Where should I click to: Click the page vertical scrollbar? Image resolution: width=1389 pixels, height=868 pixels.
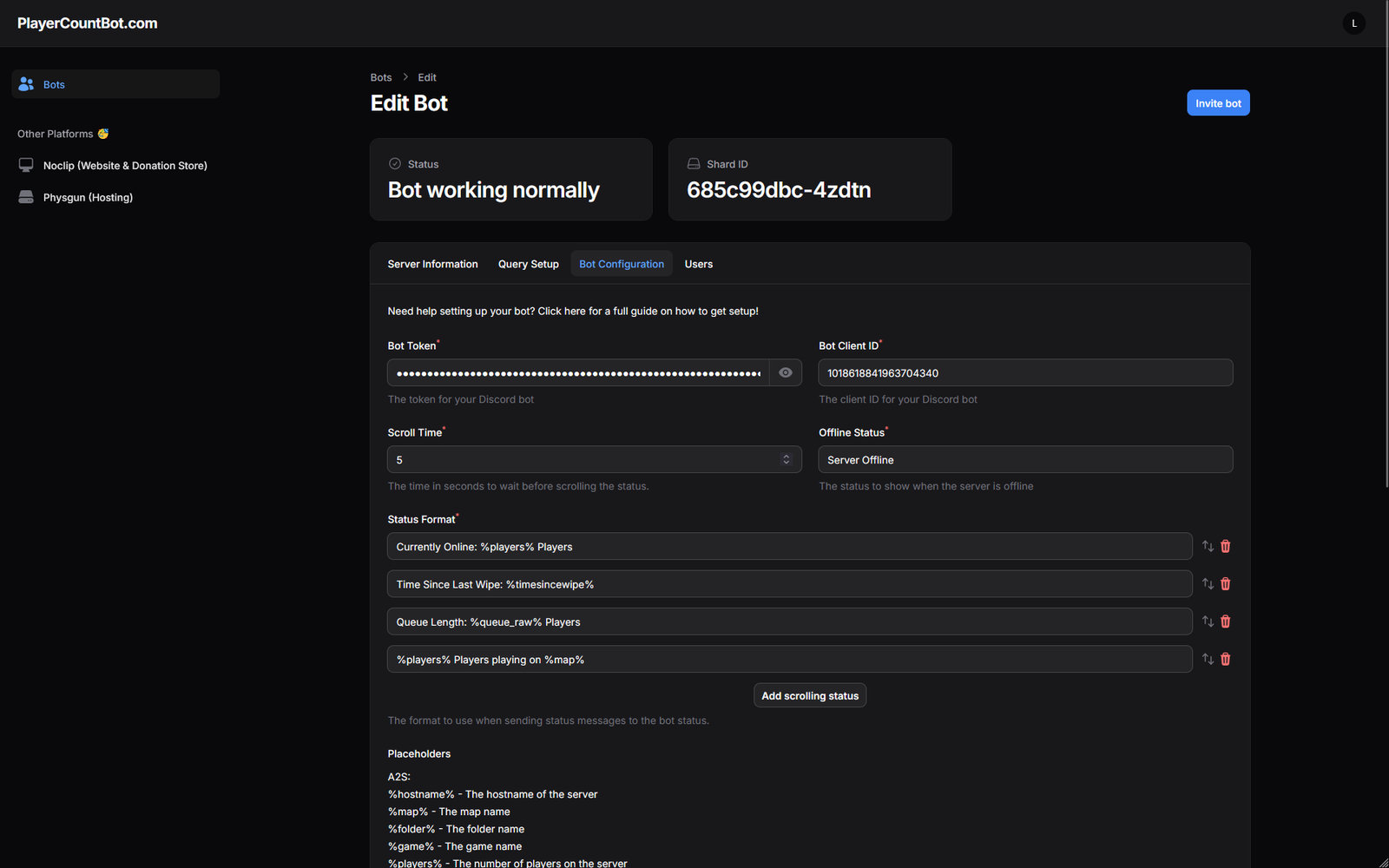[x=1386, y=243]
